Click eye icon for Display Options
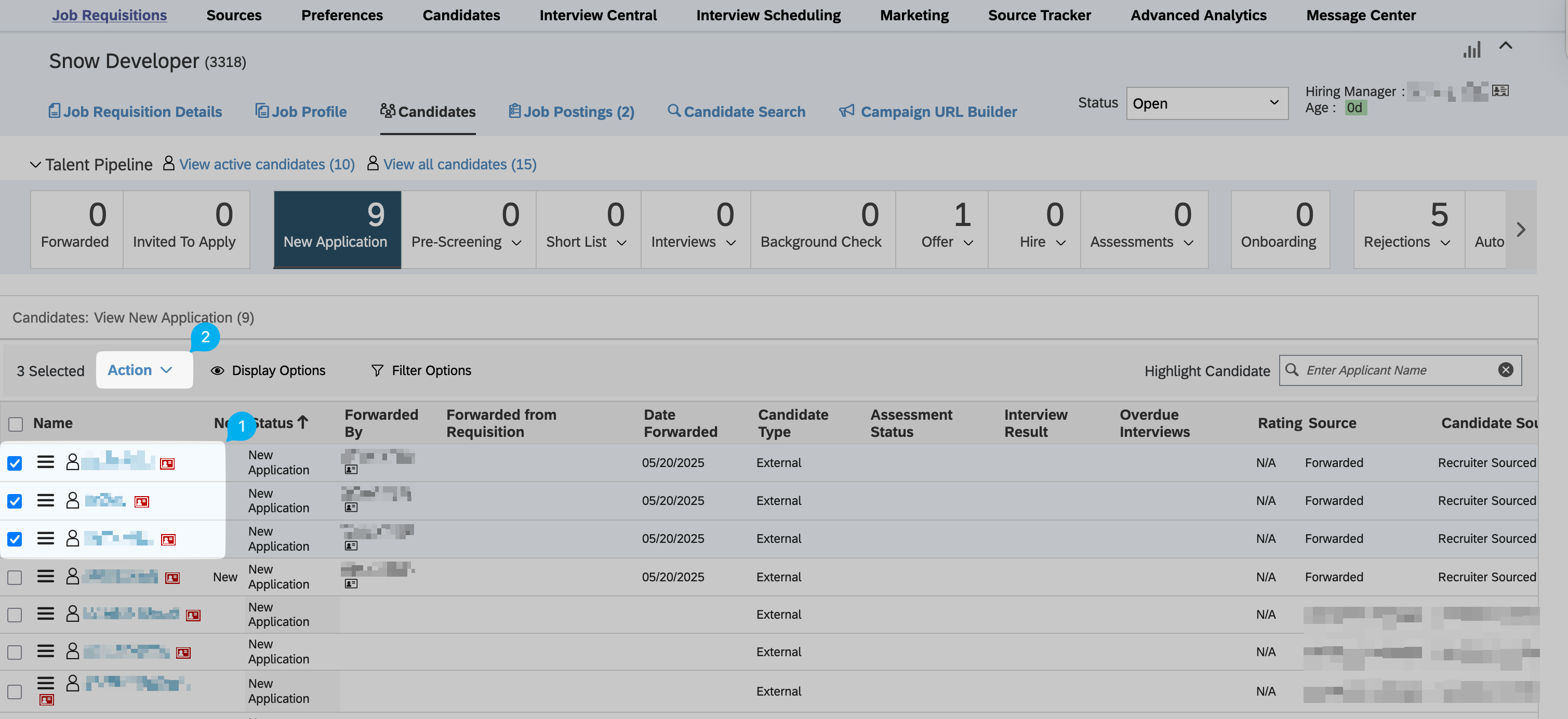 [x=217, y=370]
